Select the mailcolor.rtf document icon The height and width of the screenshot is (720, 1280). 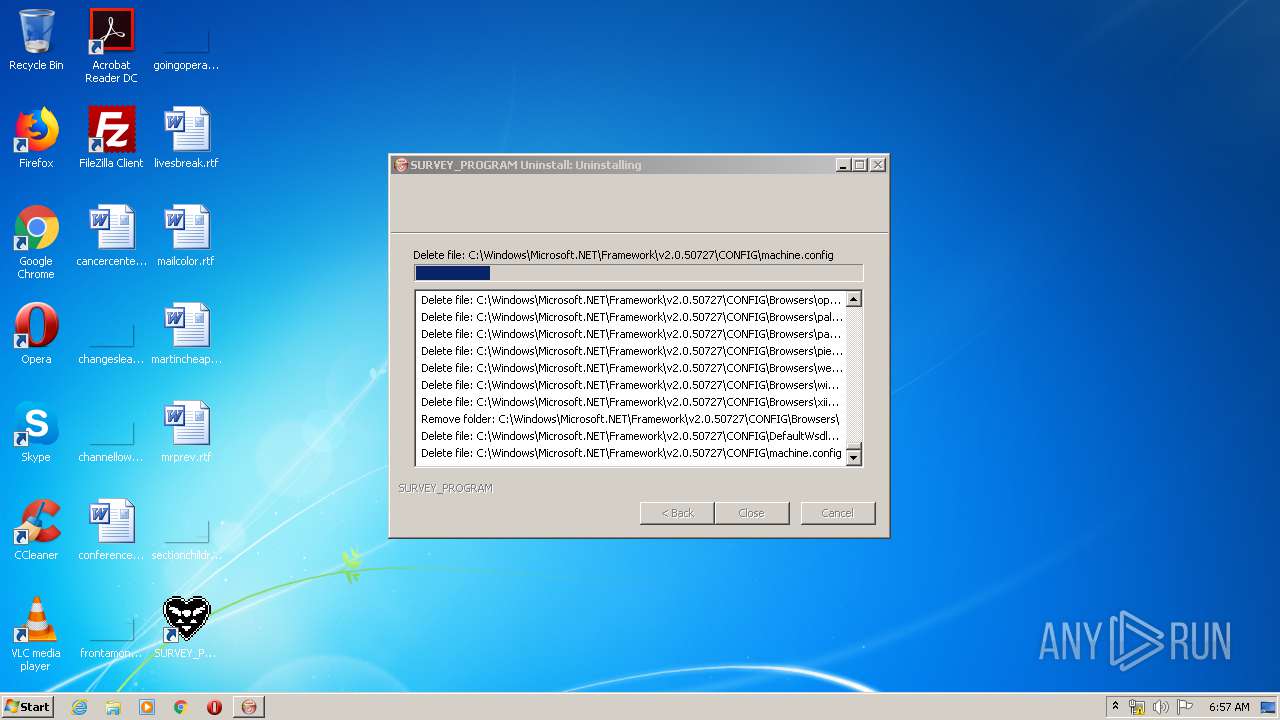(x=186, y=236)
